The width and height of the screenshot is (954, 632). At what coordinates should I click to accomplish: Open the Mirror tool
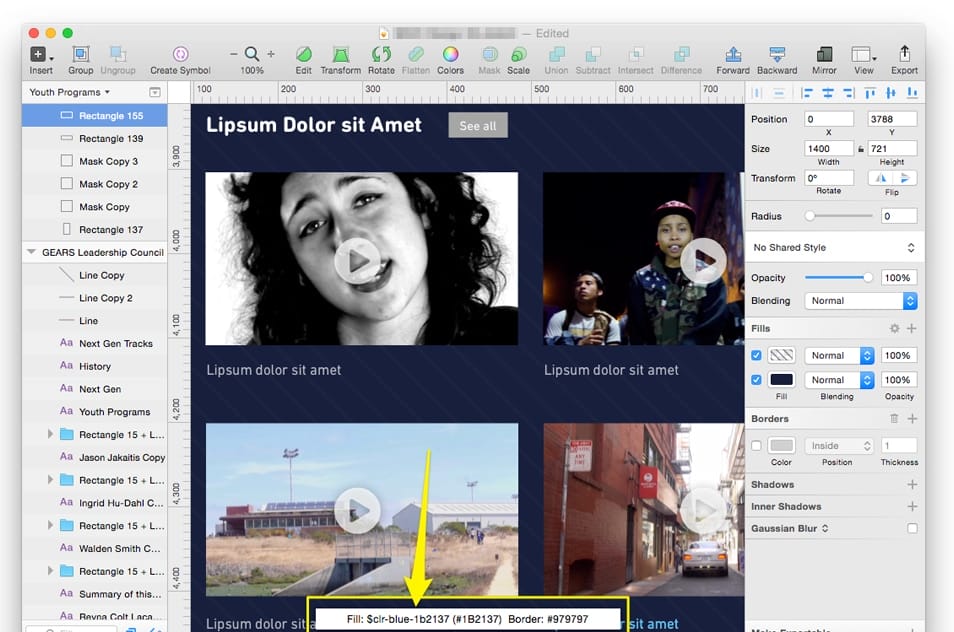[824, 55]
